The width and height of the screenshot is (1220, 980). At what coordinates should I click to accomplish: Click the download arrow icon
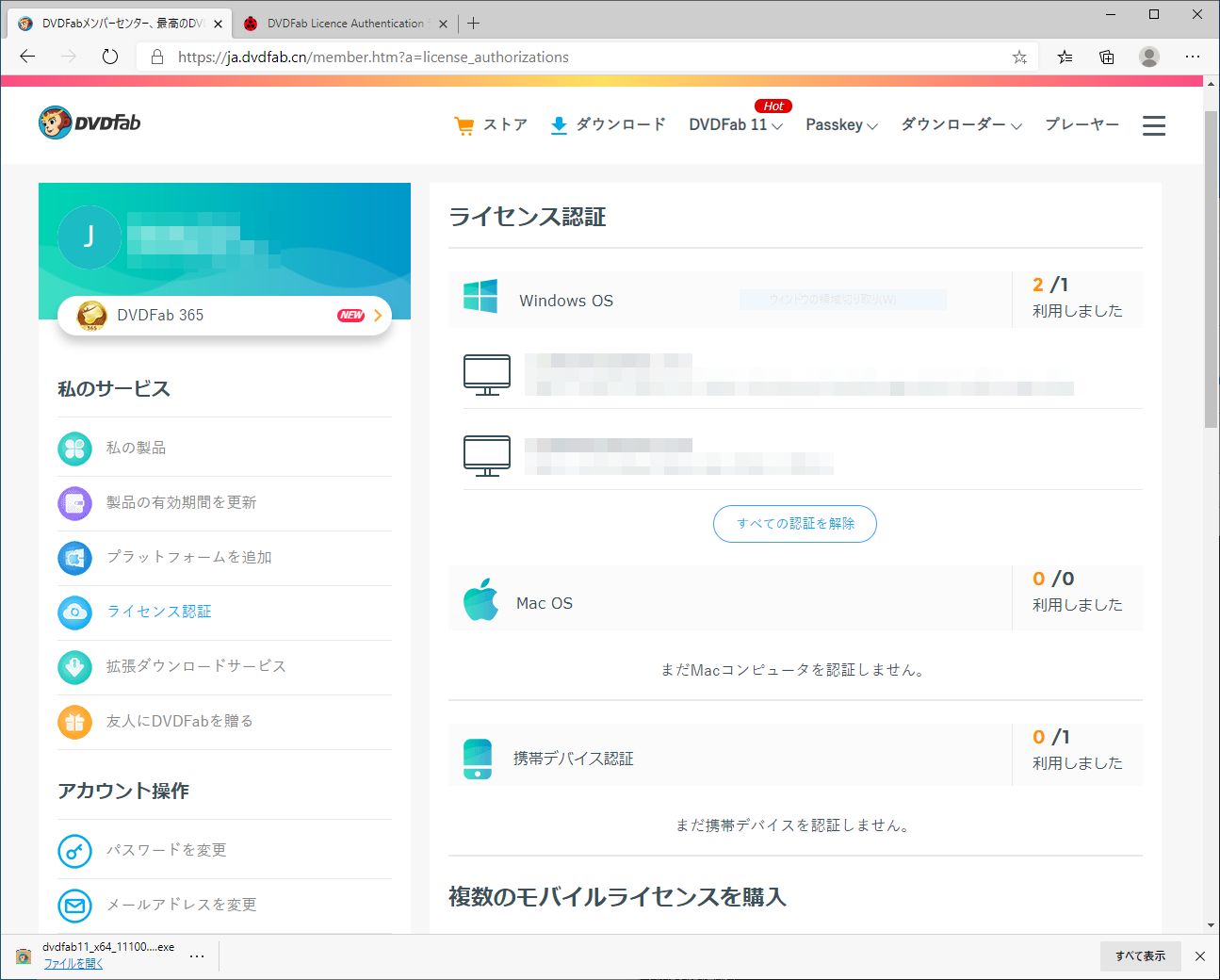[x=559, y=125]
